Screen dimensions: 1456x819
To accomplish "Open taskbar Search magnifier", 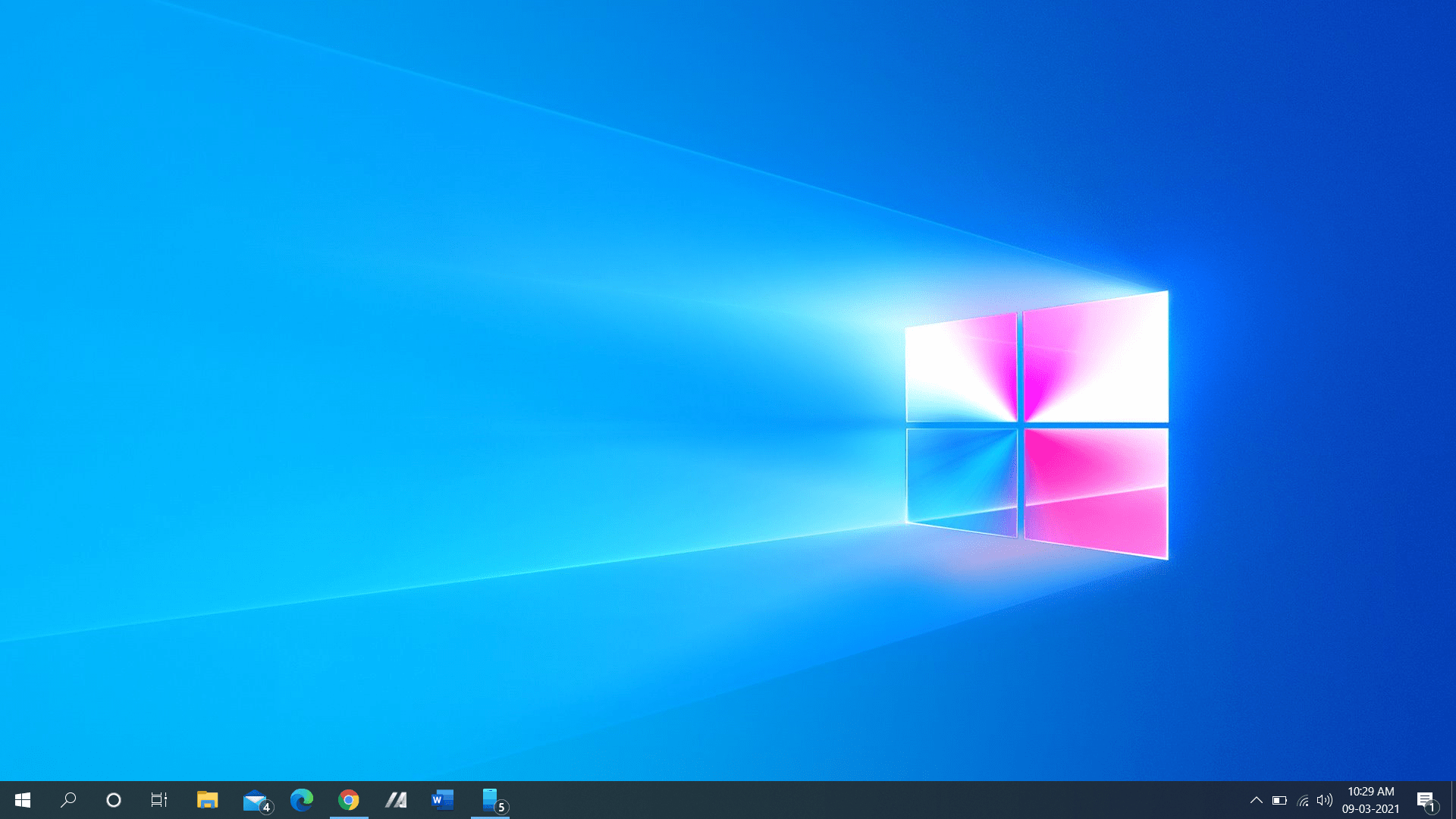I will point(68,800).
